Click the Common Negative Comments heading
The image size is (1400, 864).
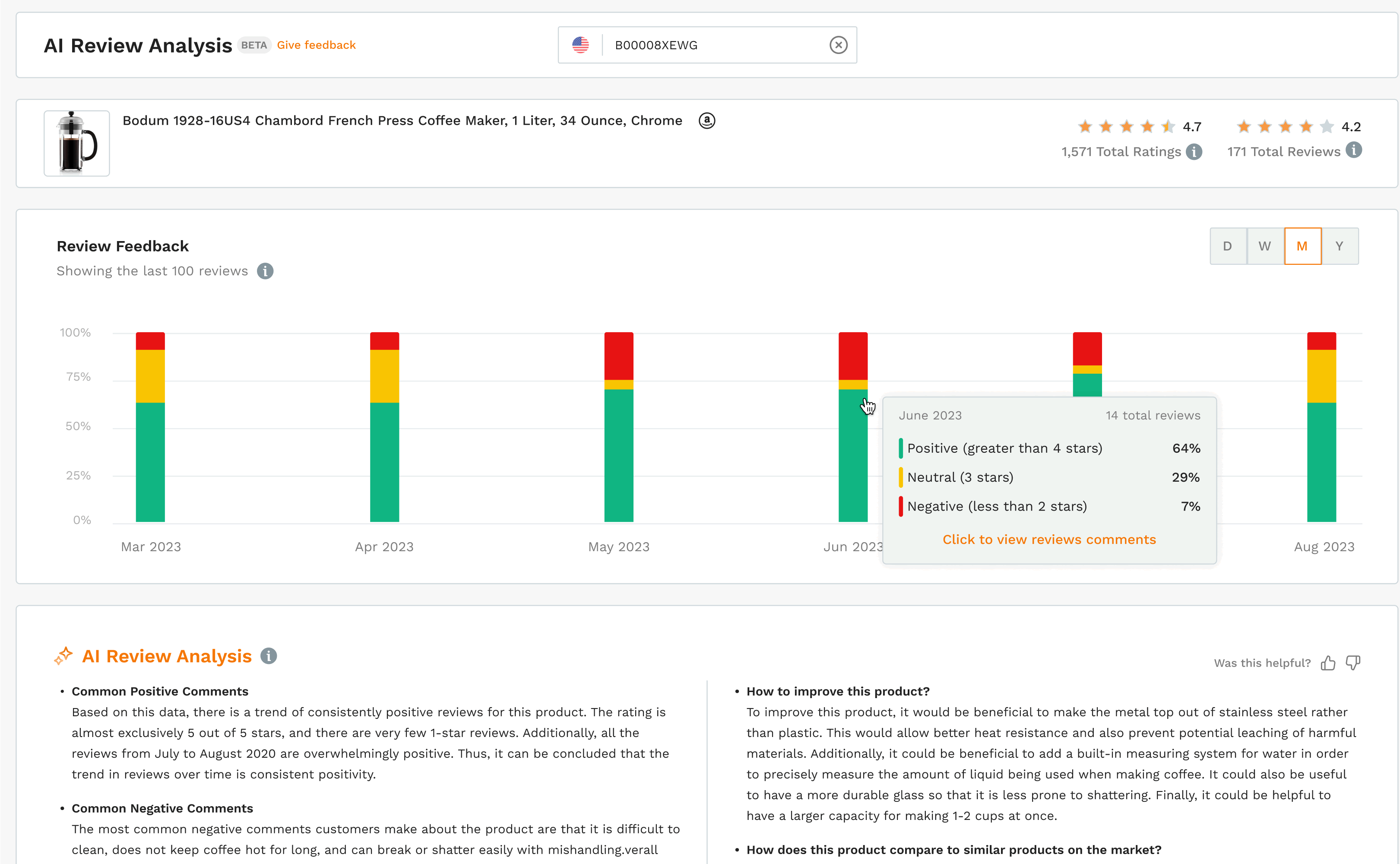coord(162,809)
